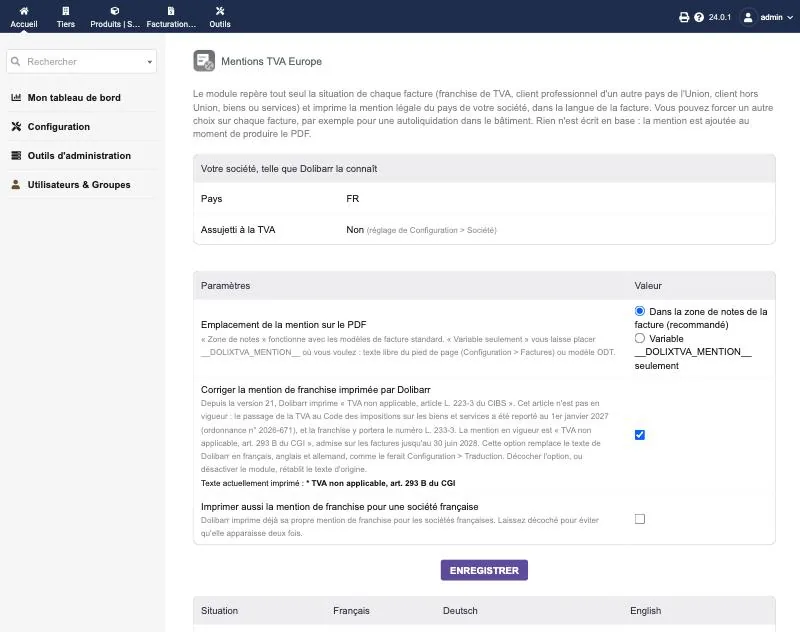
Task: Open the Rechercher dropdown arrow
Action: pyautogui.click(x=149, y=62)
